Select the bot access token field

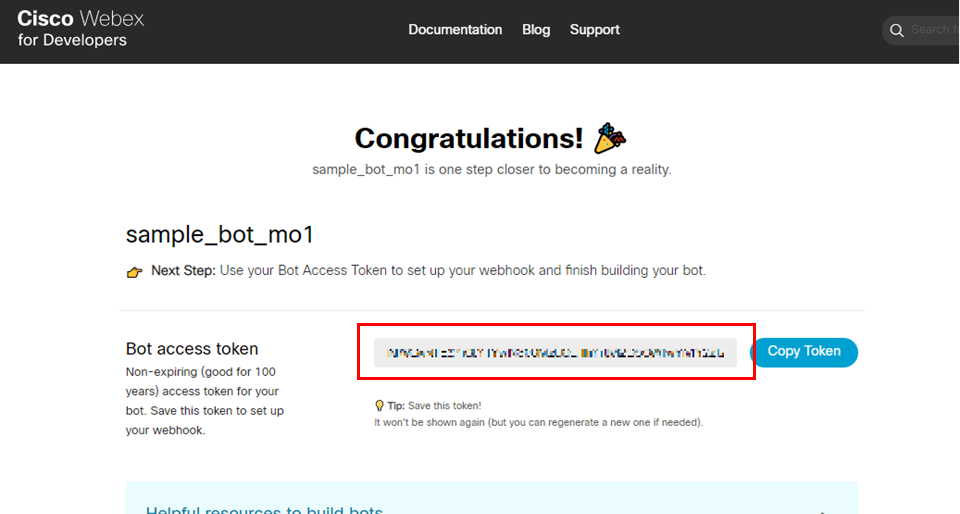click(555, 352)
